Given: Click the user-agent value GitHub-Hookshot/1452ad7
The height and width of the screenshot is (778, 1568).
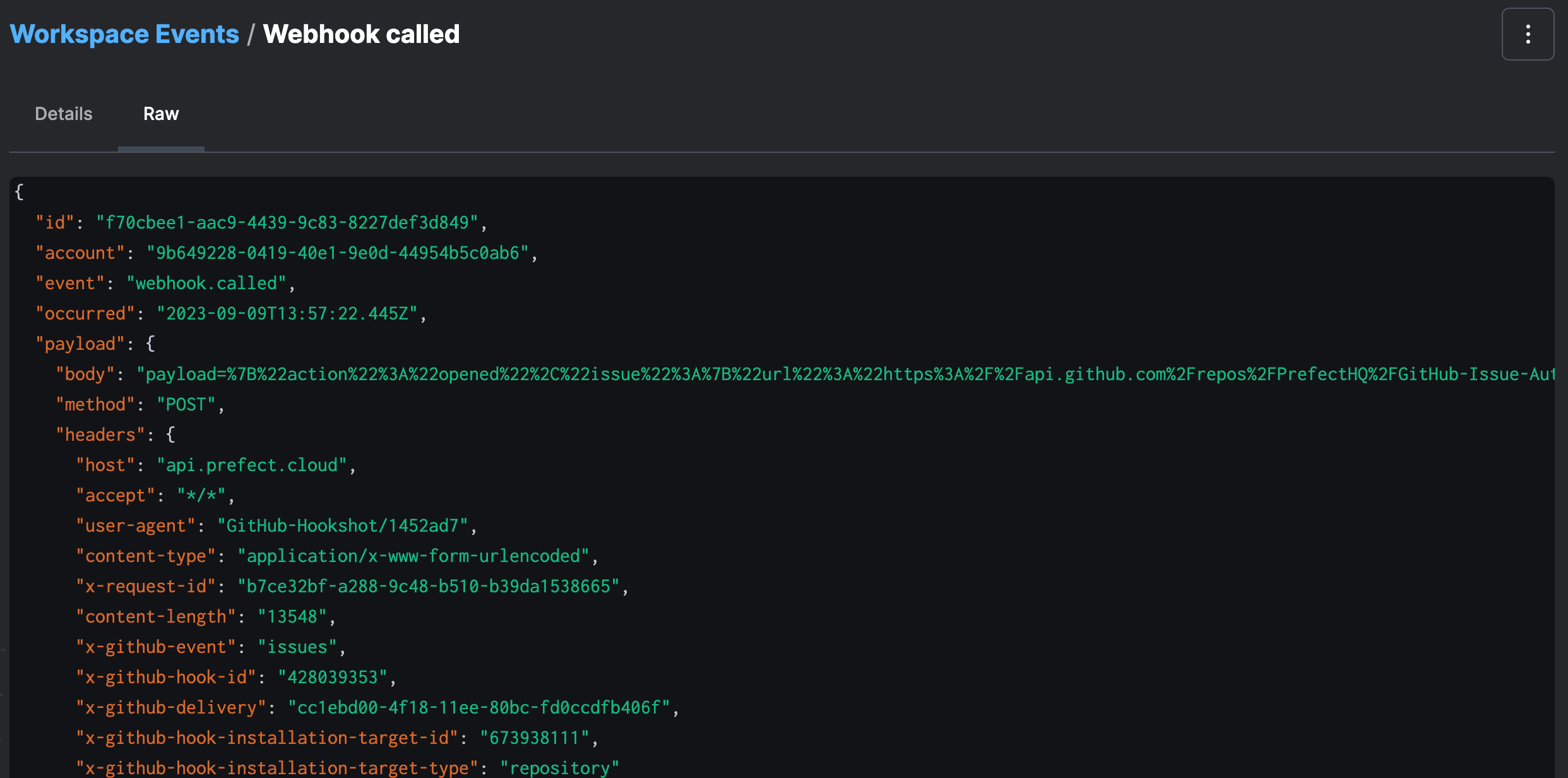Looking at the screenshot, I should click(343, 525).
